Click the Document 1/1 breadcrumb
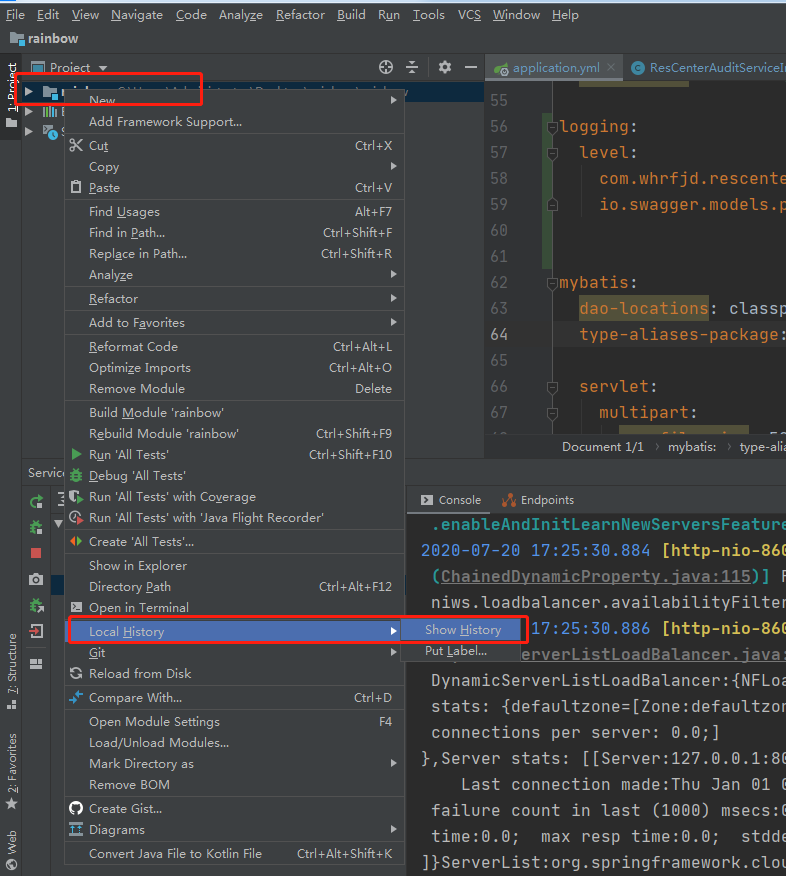 point(603,447)
